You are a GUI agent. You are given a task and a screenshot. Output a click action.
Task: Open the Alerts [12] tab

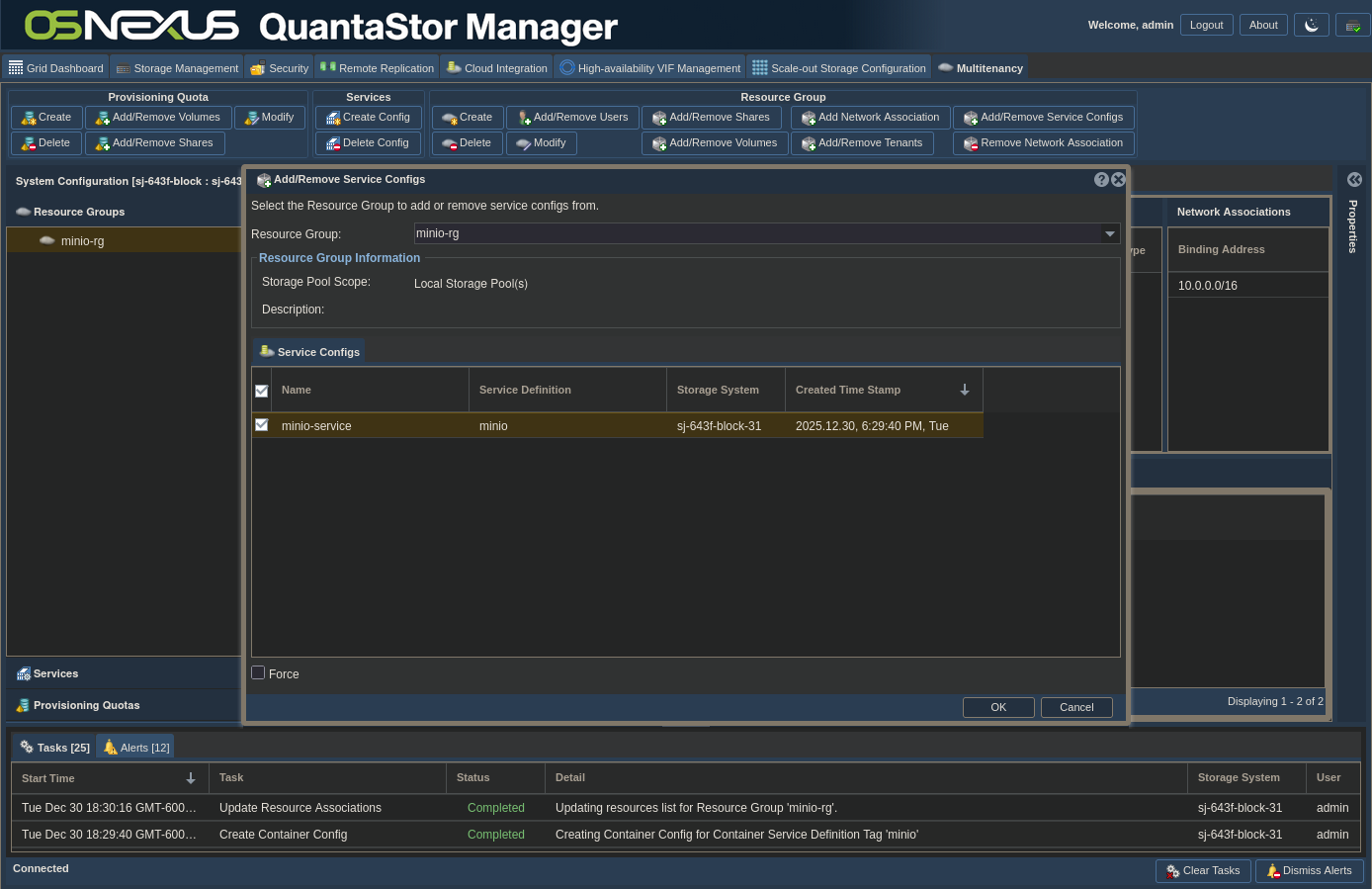coord(136,748)
